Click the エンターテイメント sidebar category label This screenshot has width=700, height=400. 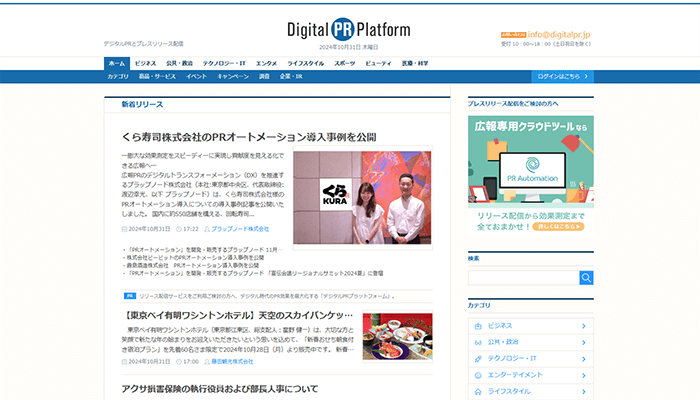point(515,375)
